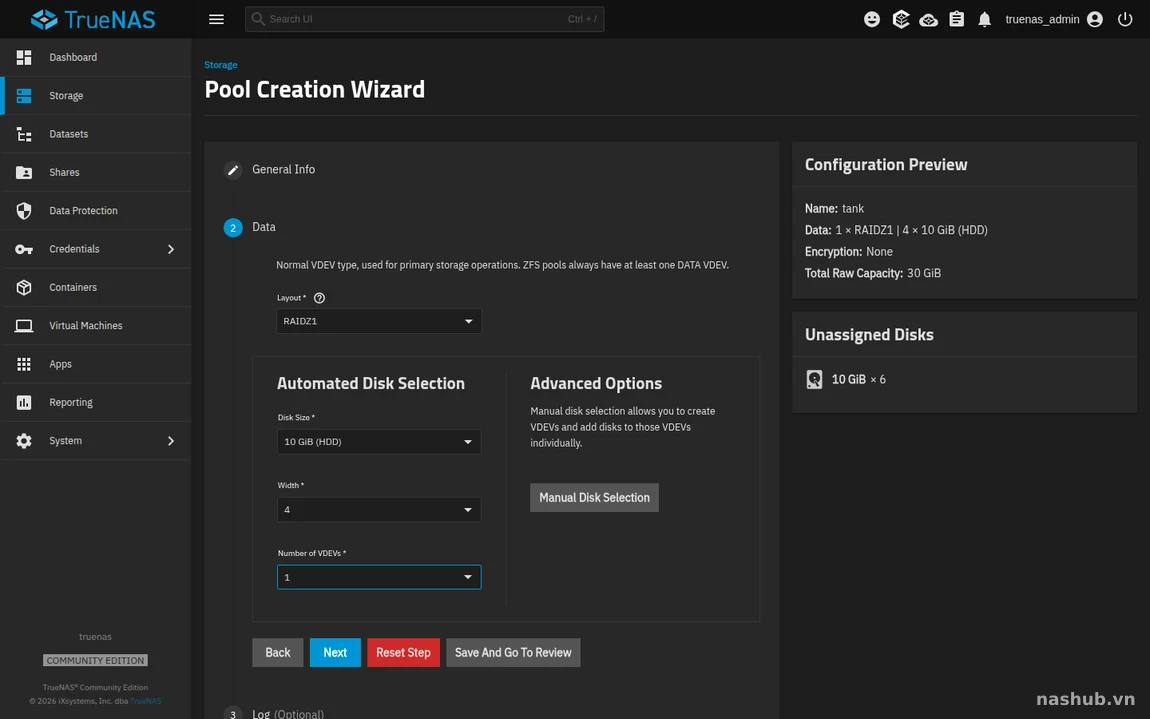The image size is (1150, 719).
Task: Open the Layout RAIDZ1 dropdown
Action: pyautogui.click(x=379, y=321)
